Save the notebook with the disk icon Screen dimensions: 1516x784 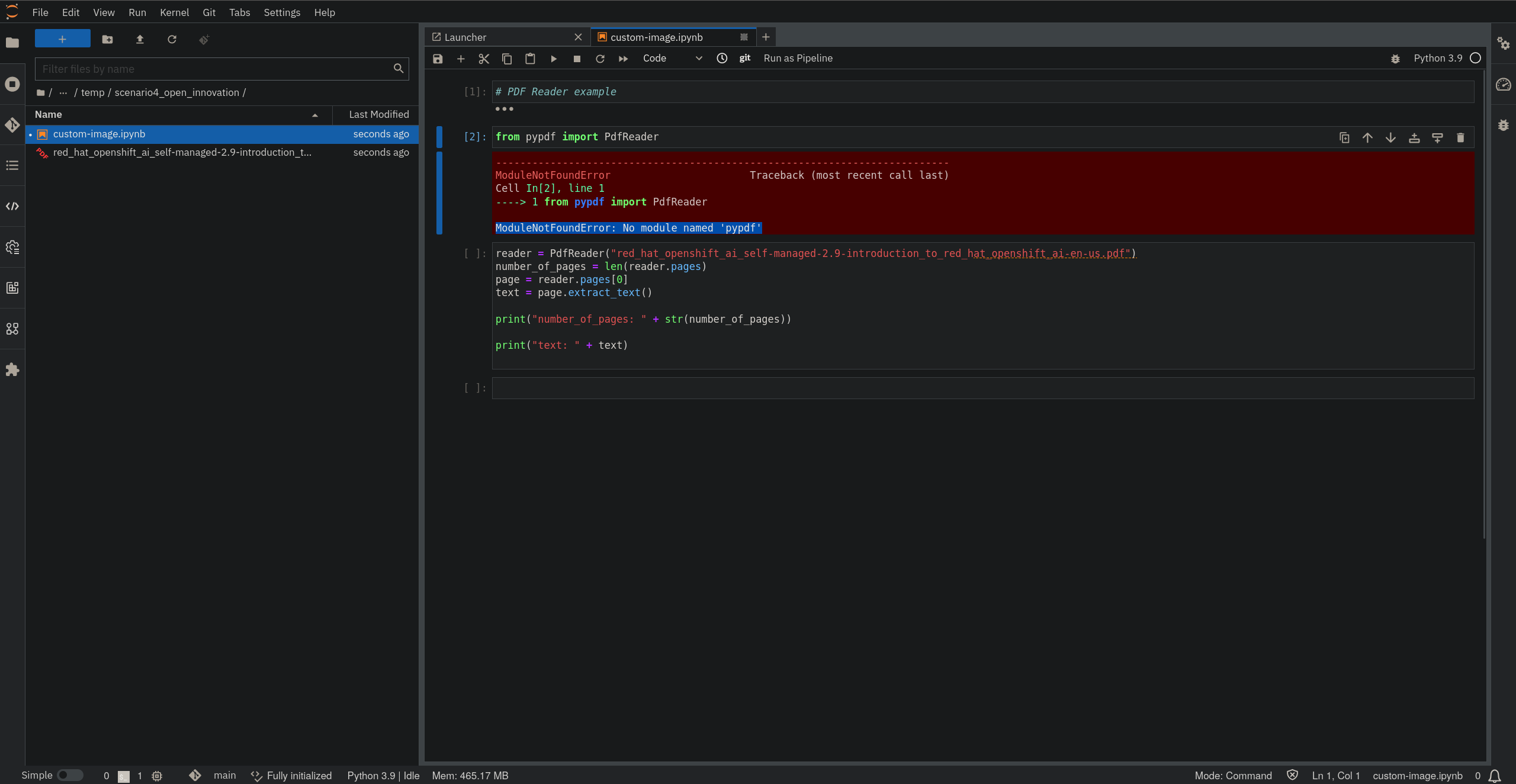438,59
